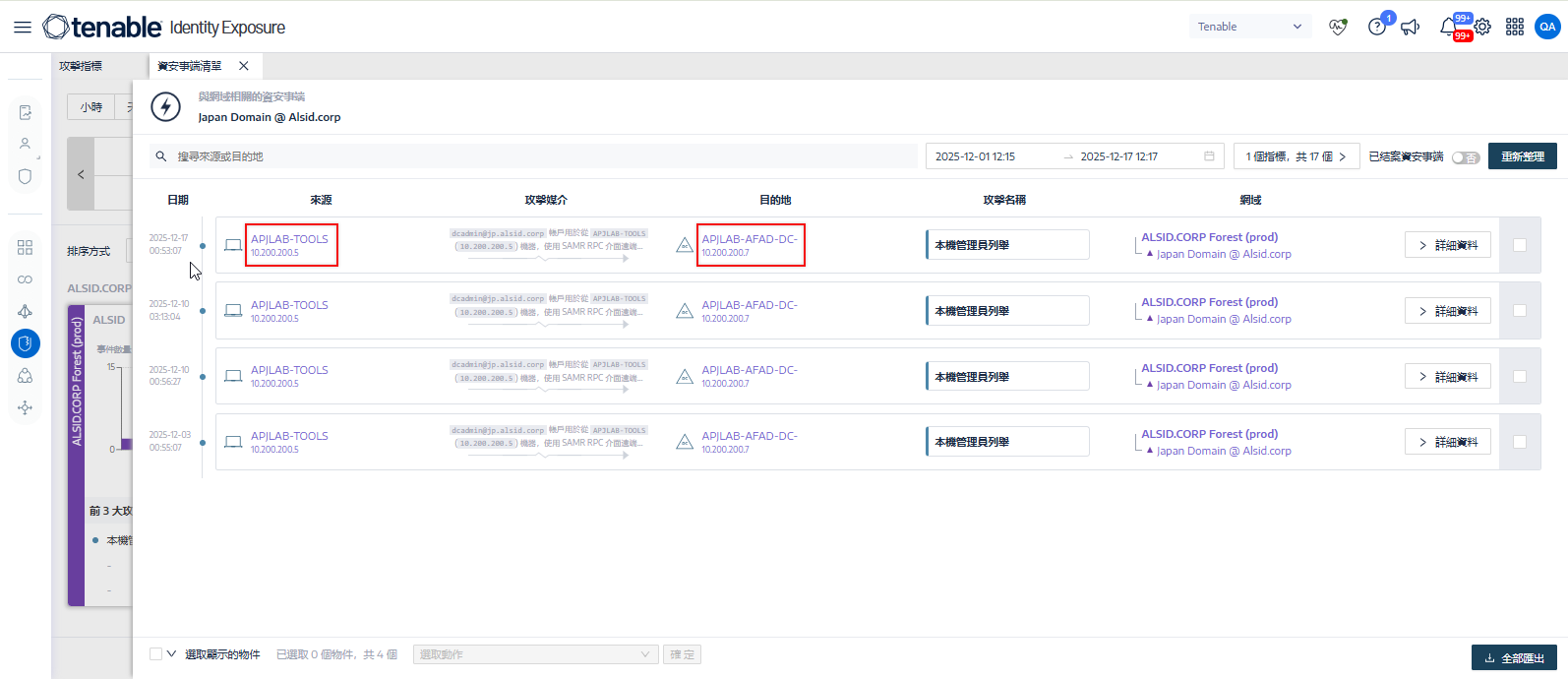1568x679 pixels.
Task: Switch to the 攻擊指標 tab
Action: pos(81,66)
